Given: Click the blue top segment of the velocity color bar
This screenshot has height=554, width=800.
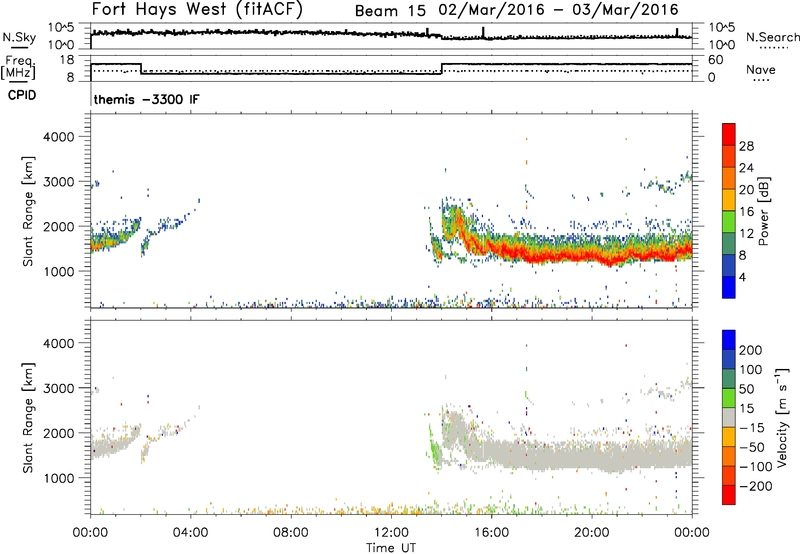Looking at the screenshot, I should [x=729, y=340].
